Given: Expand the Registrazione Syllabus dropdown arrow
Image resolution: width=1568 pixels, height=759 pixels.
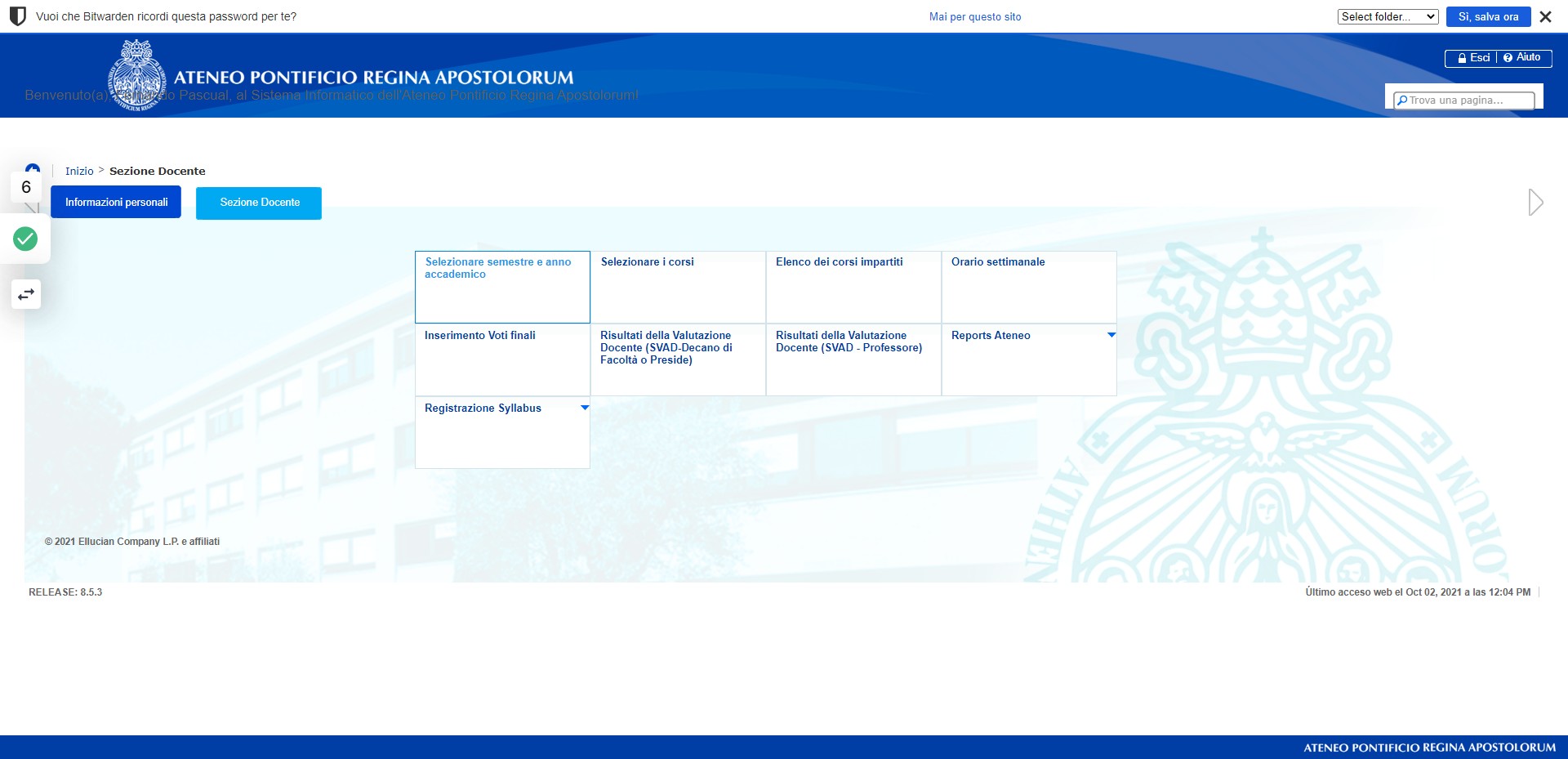Looking at the screenshot, I should (x=584, y=408).
